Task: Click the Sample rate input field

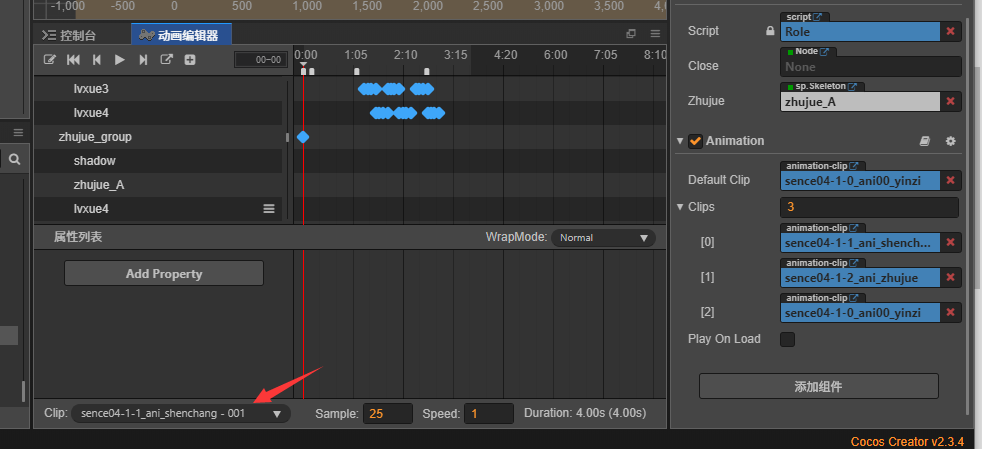Action: [387, 413]
